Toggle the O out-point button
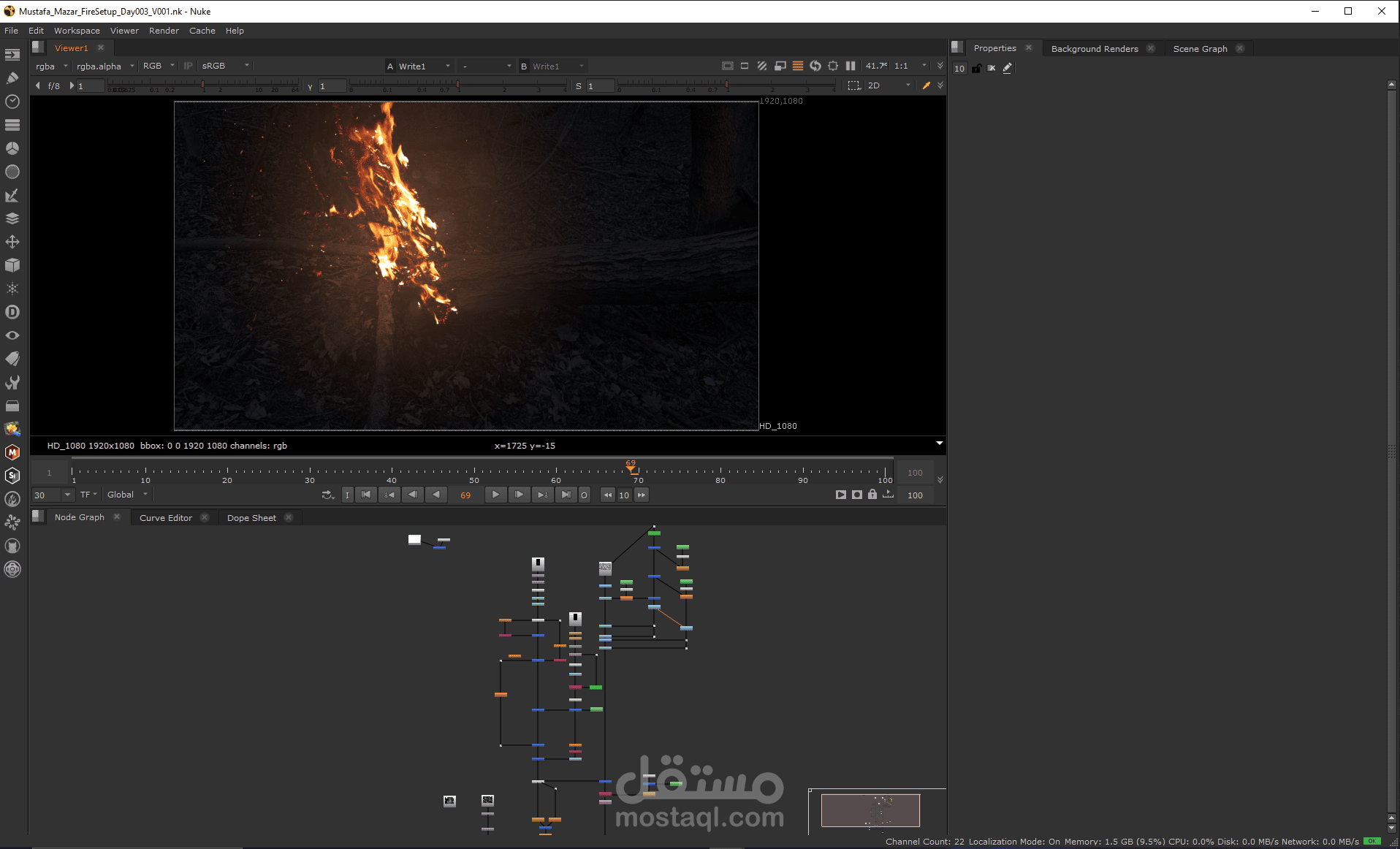 pos(584,495)
